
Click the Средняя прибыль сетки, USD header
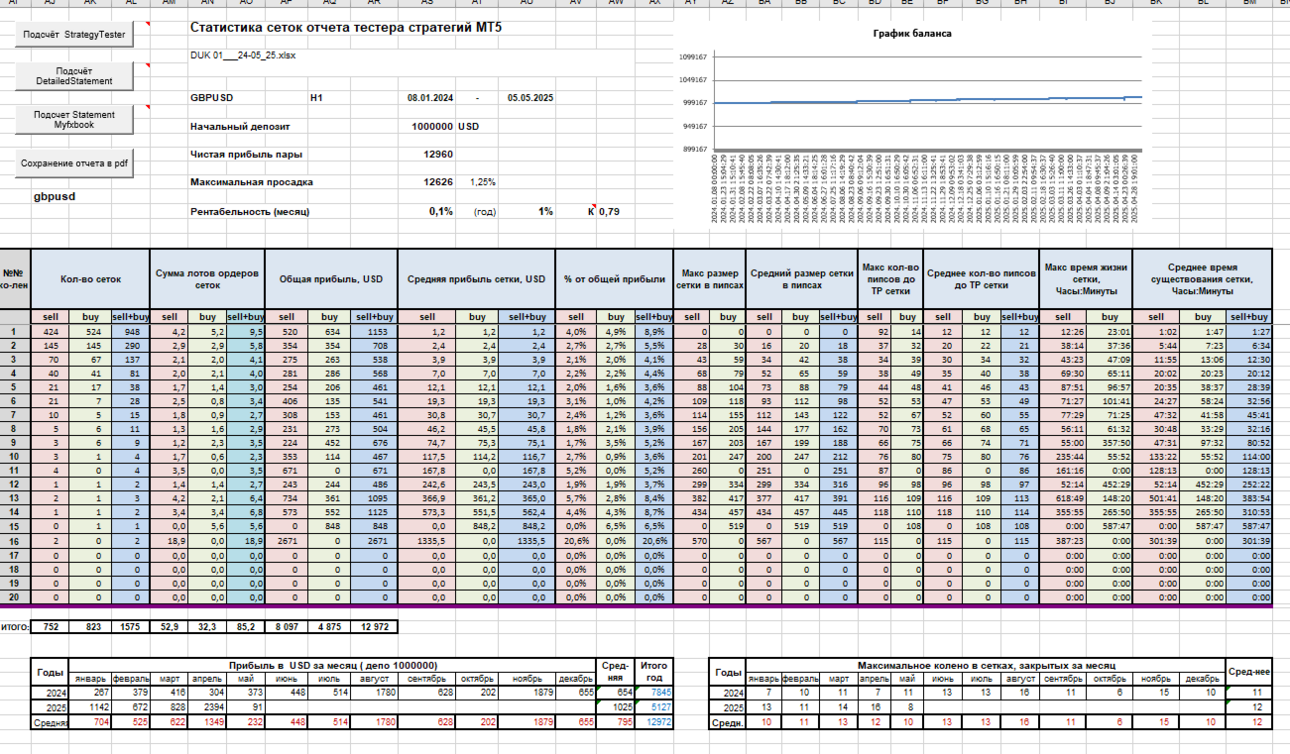coord(476,279)
